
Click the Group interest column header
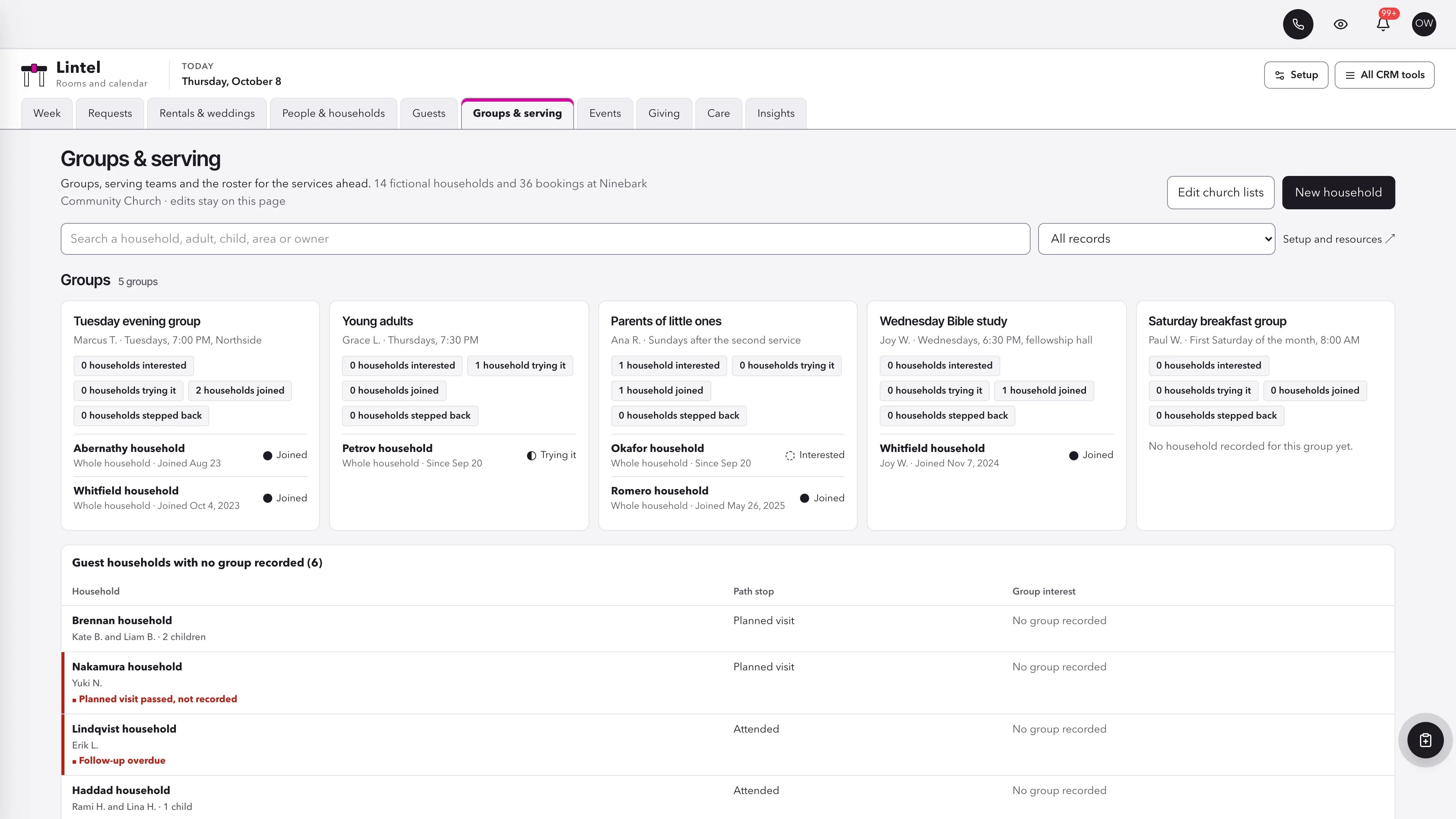coord(1043,591)
